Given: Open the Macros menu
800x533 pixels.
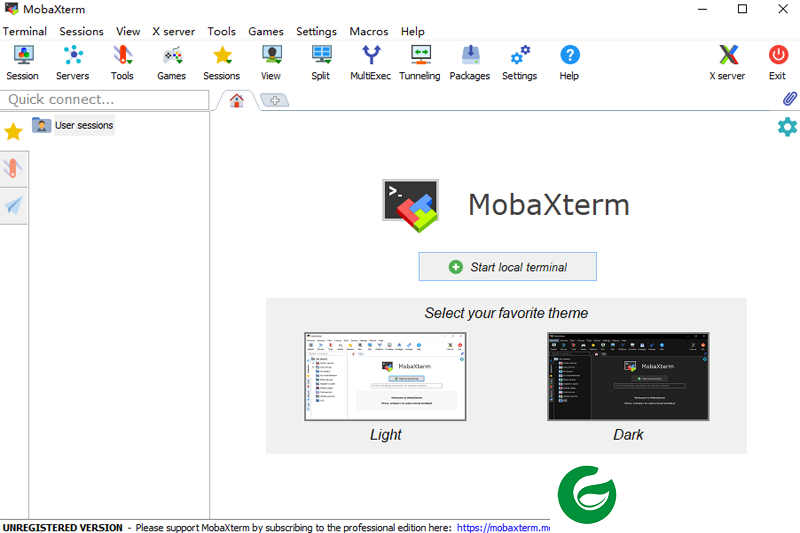Looking at the screenshot, I should tap(369, 31).
